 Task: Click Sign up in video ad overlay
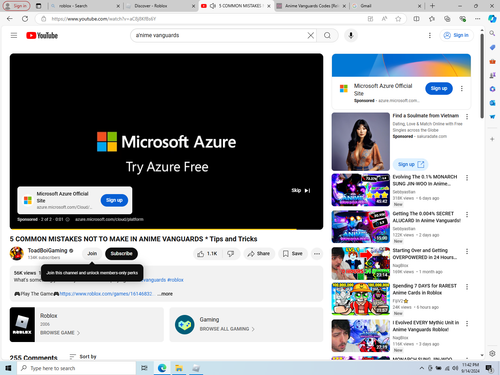pos(114,200)
